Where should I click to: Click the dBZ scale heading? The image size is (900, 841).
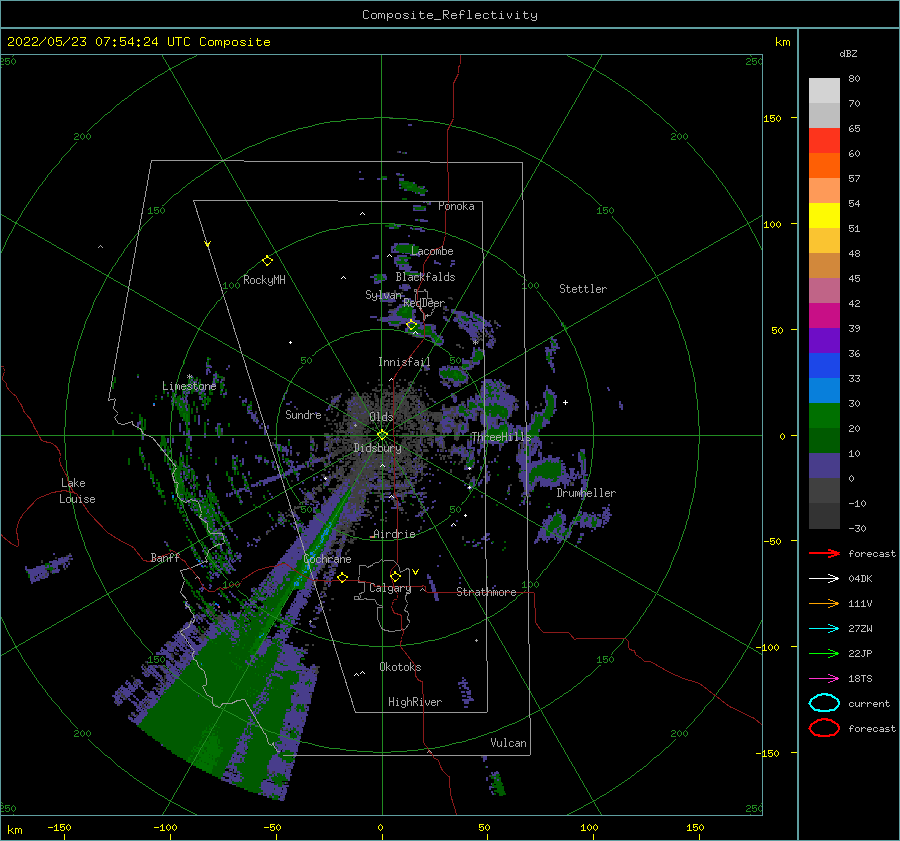tap(848, 53)
